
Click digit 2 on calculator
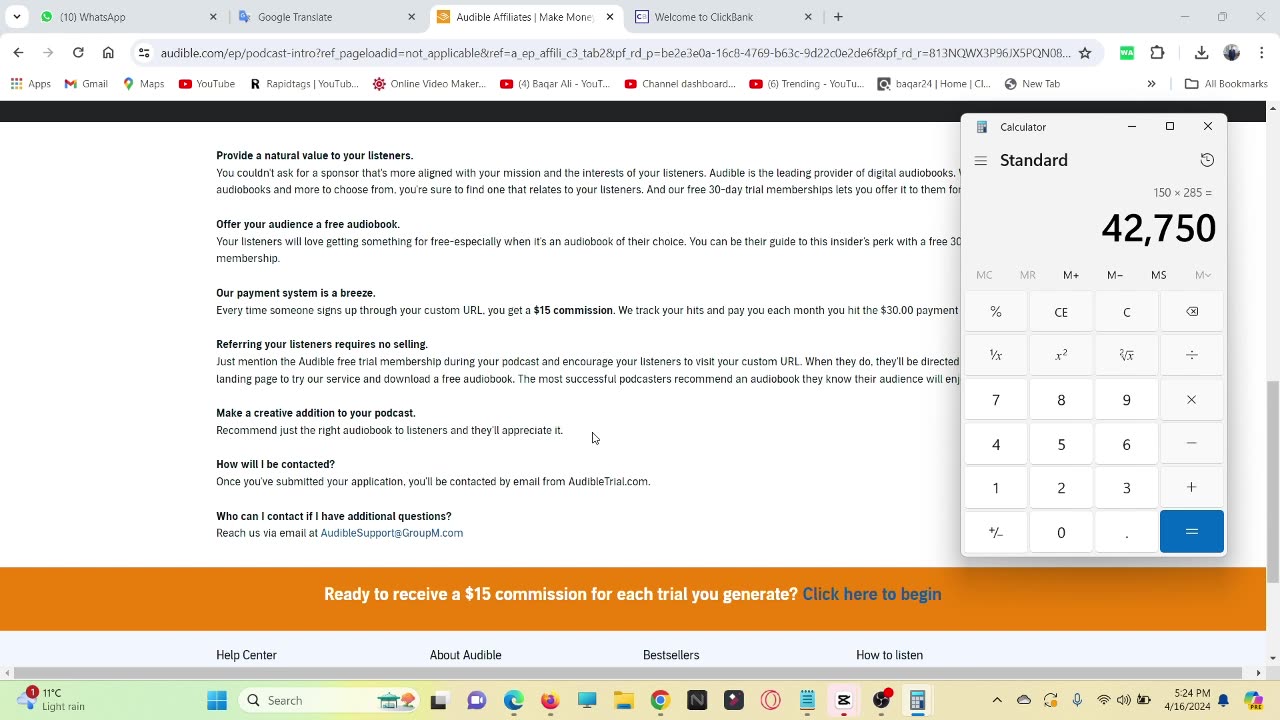(x=1061, y=488)
